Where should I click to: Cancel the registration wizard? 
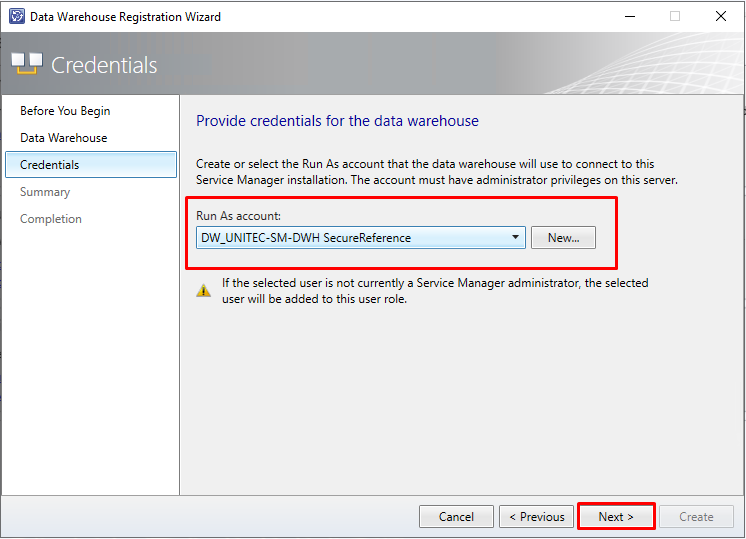click(456, 517)
